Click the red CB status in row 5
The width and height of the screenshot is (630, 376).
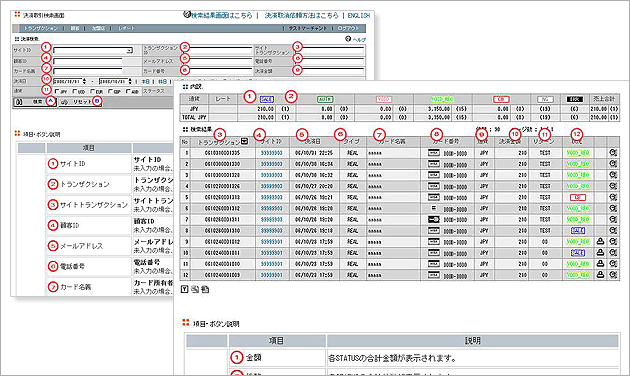pyautogui.click(x=578, y=197)
